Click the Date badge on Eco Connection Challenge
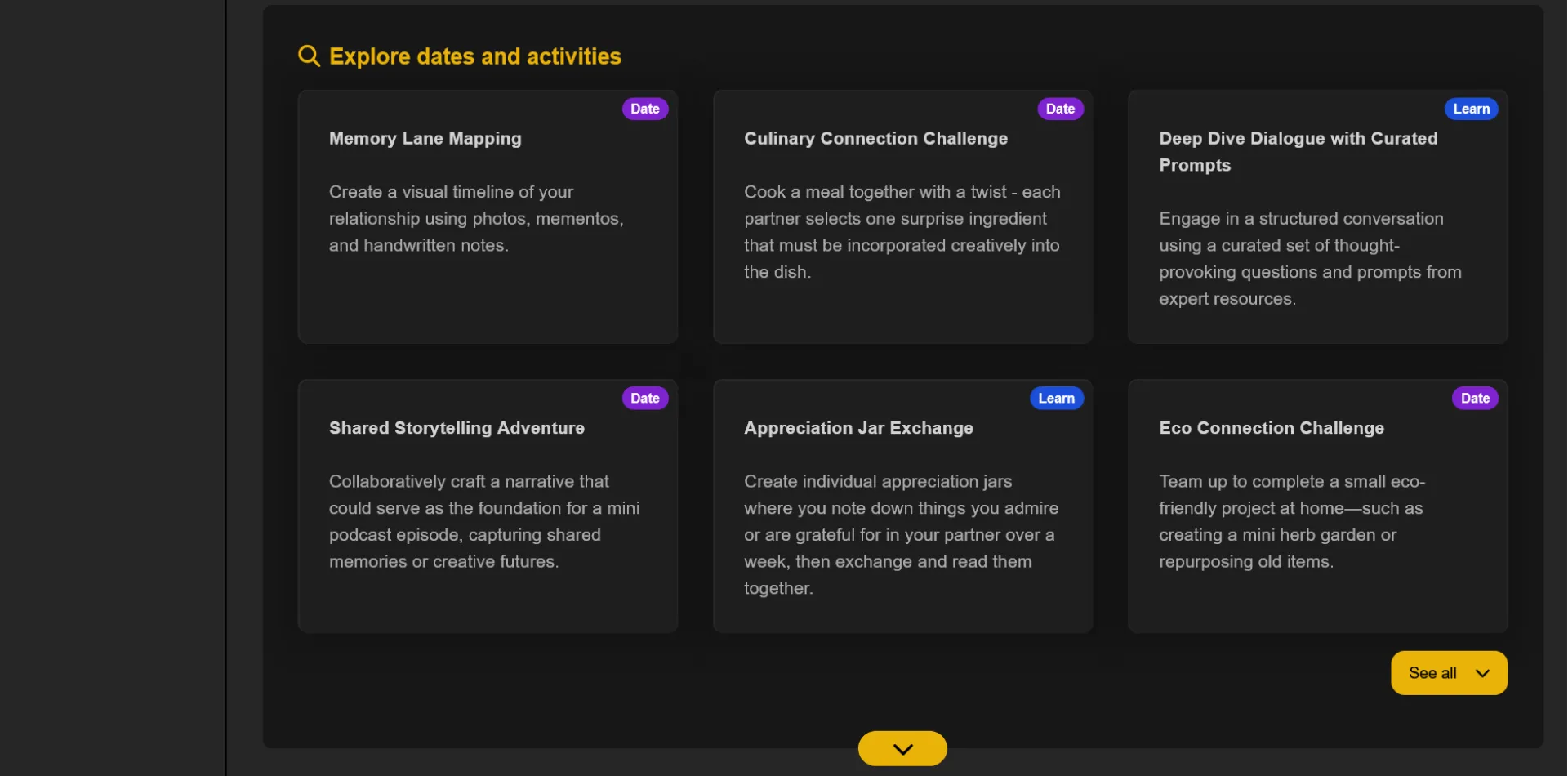 1475,398
